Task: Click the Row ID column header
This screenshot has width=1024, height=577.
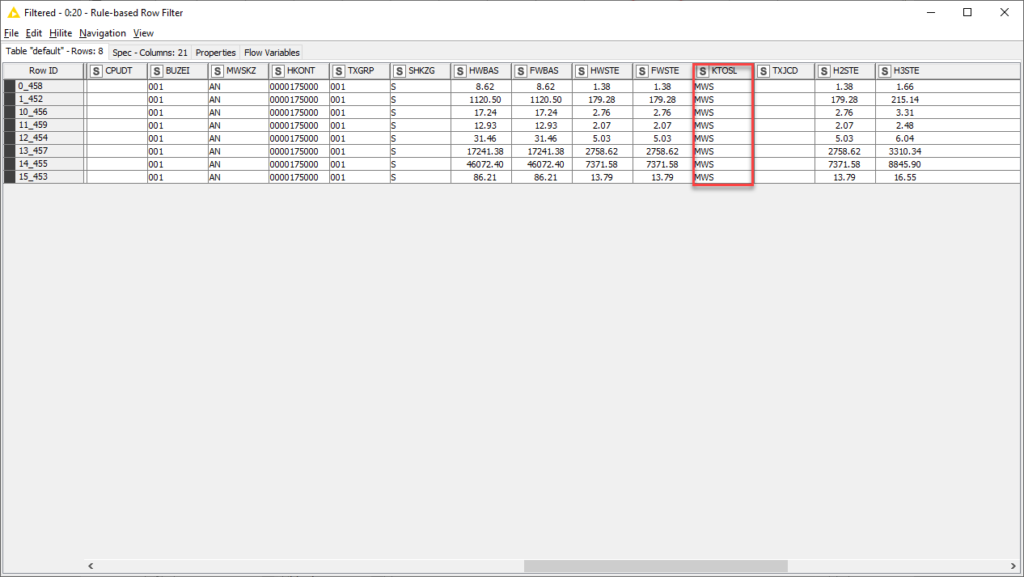Action: pyautogui.click(x=43, y=71)
